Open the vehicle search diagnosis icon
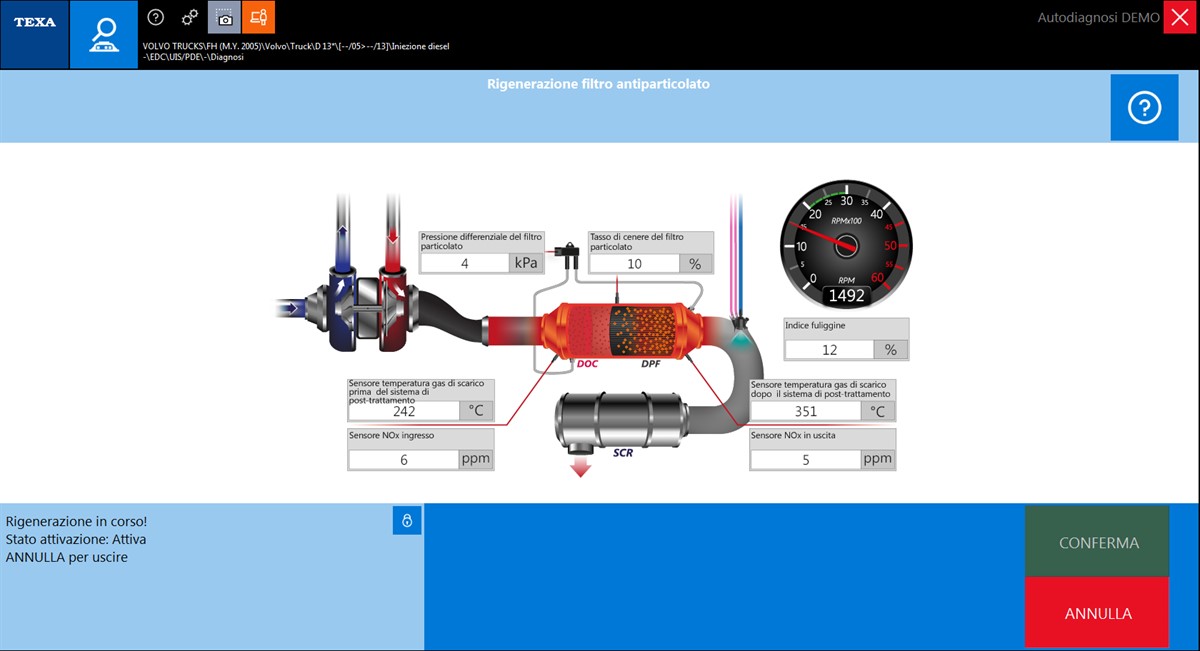This screenshot has width=1200, height=651. coord(103,34)
